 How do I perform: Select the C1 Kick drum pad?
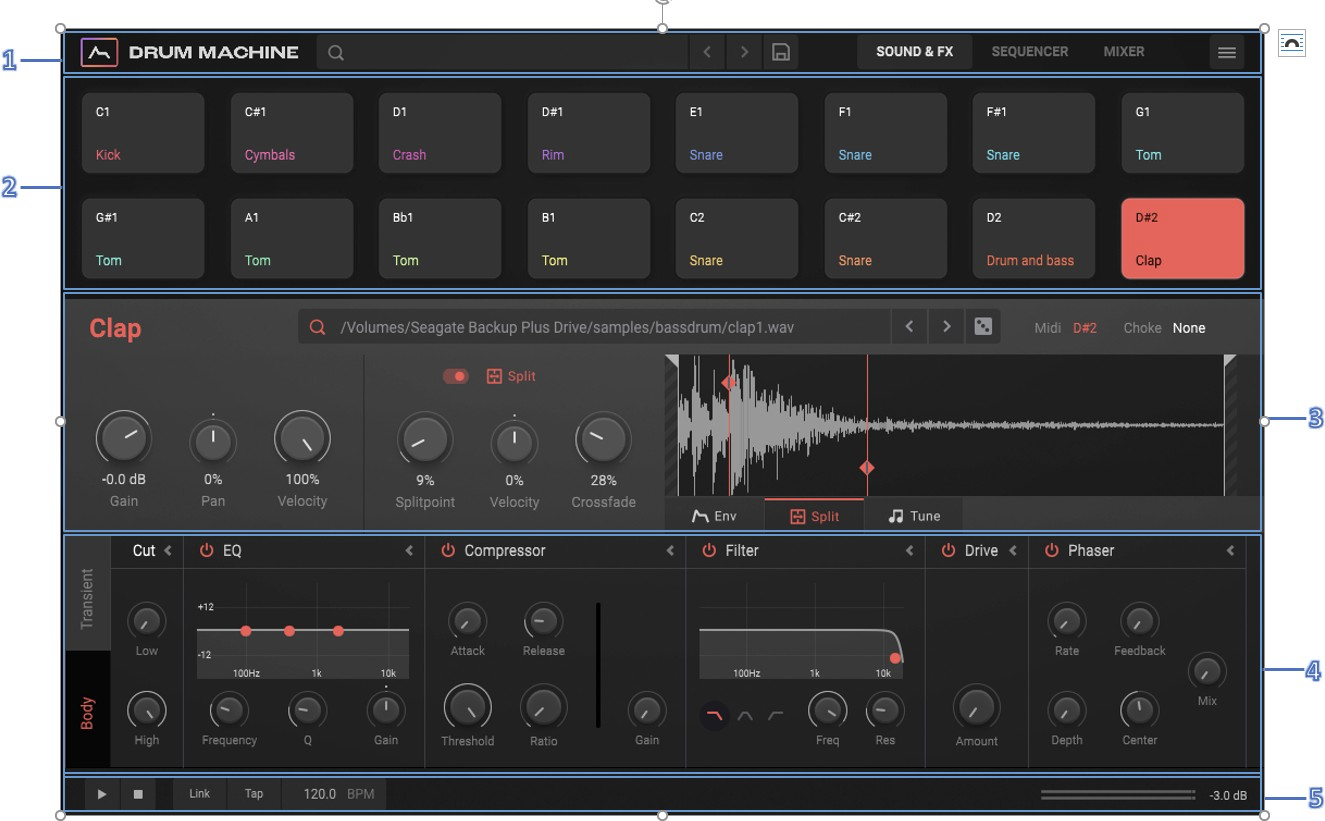(143, 134)
